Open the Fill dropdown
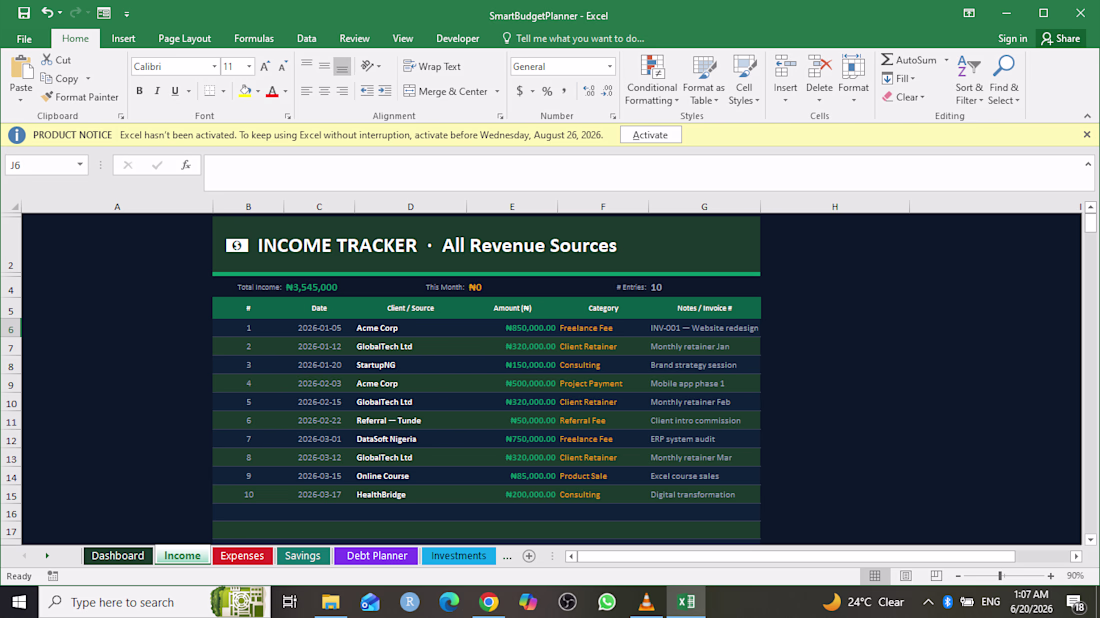The width and height of the screenshot is (1100, 618). [899, 79]
